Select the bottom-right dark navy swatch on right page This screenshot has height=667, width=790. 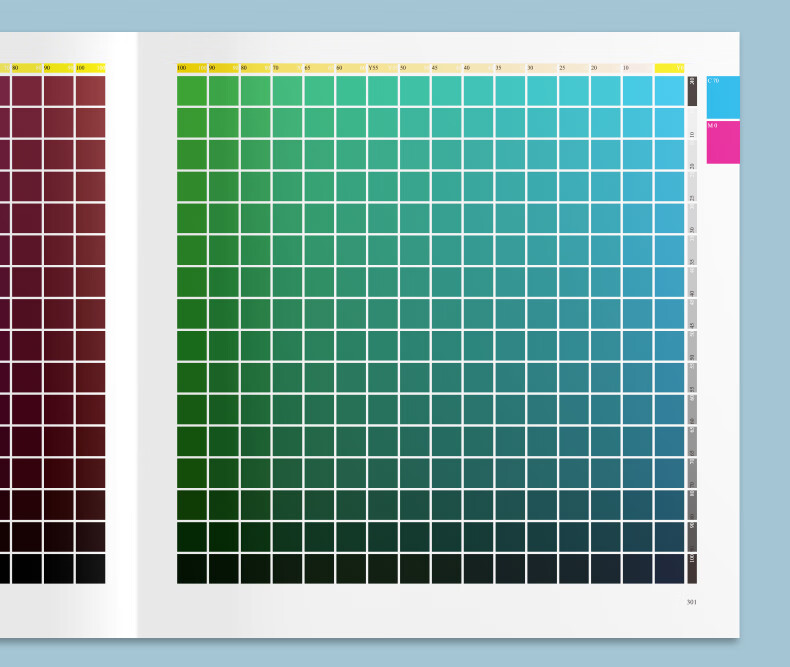click(669, 568)
